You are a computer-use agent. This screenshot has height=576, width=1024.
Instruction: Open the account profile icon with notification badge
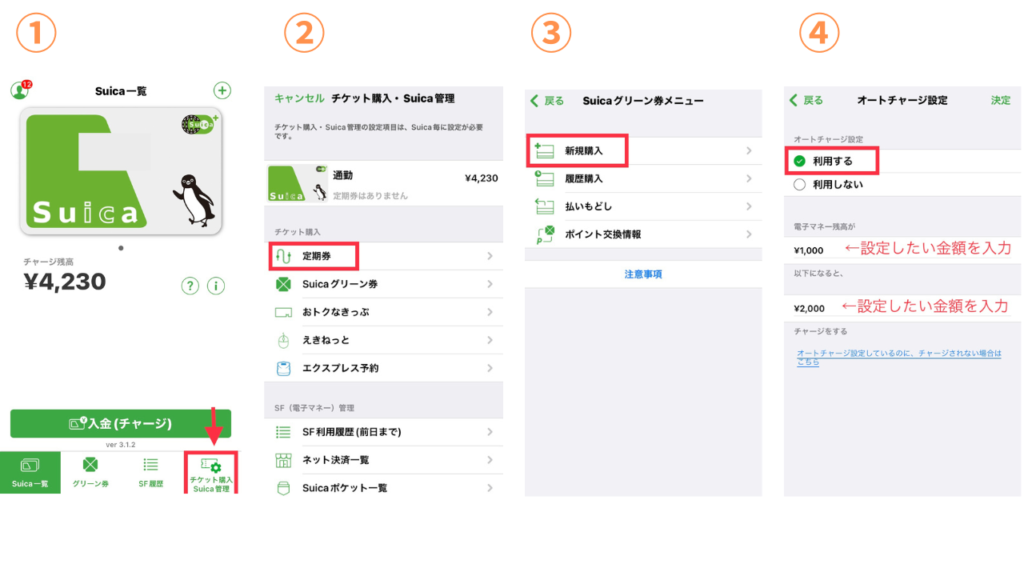20,89
